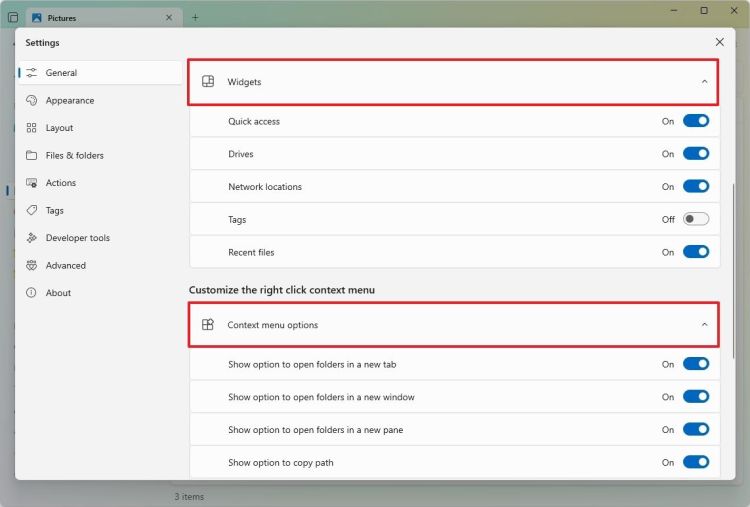Add a new tab with plus button
750x507 pixels.
(x=195, y=17)
